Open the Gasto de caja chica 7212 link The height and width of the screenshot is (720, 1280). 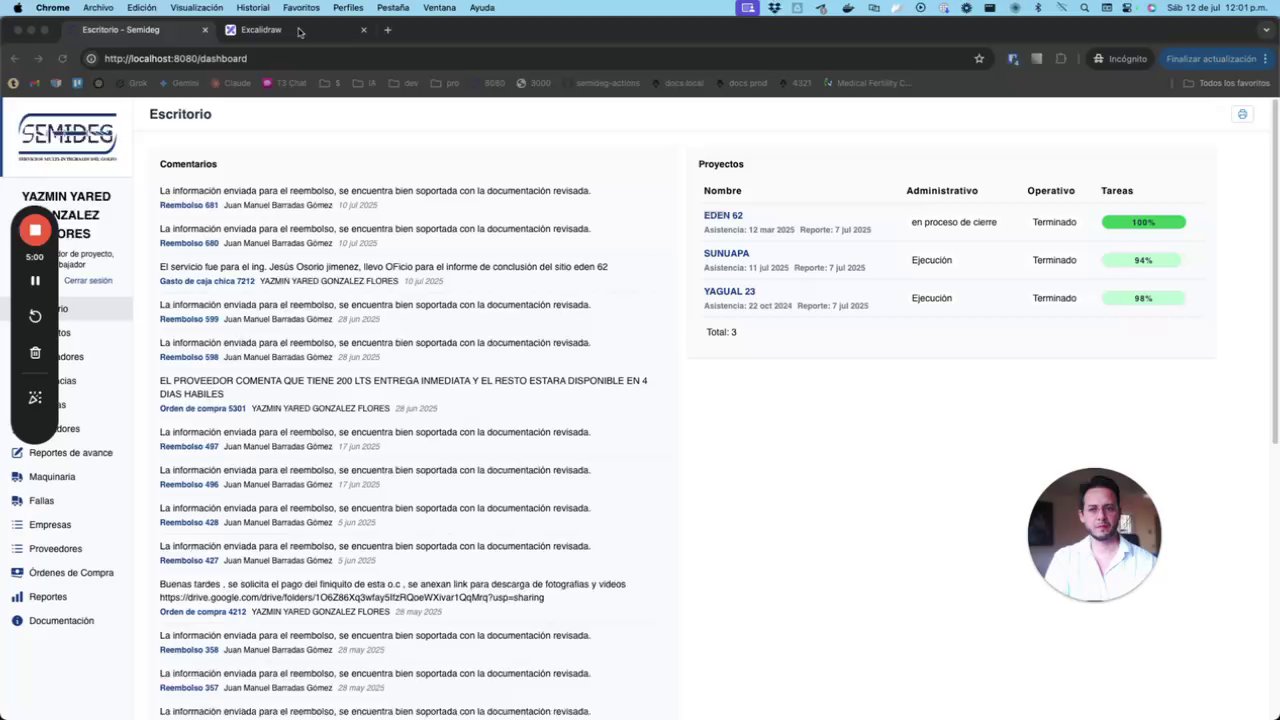pyautogui.click(x=207, y=281)
